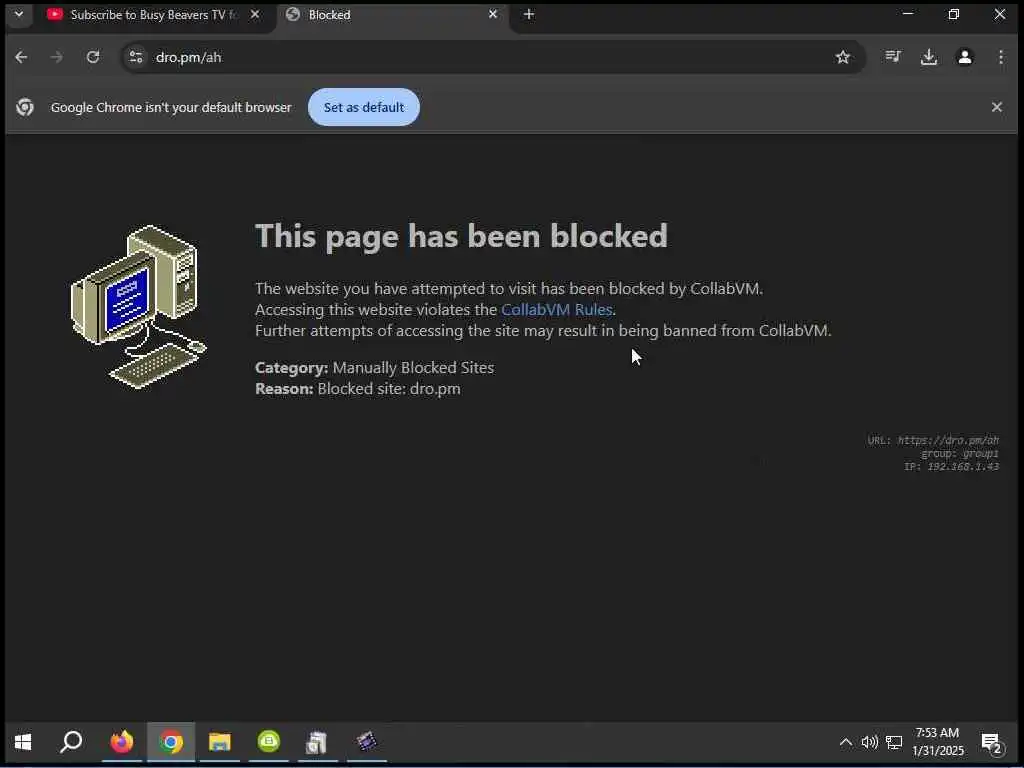Open the Windows Start menu
Image resolution: width=1024 pixels, height=768 pixels.
23,743
